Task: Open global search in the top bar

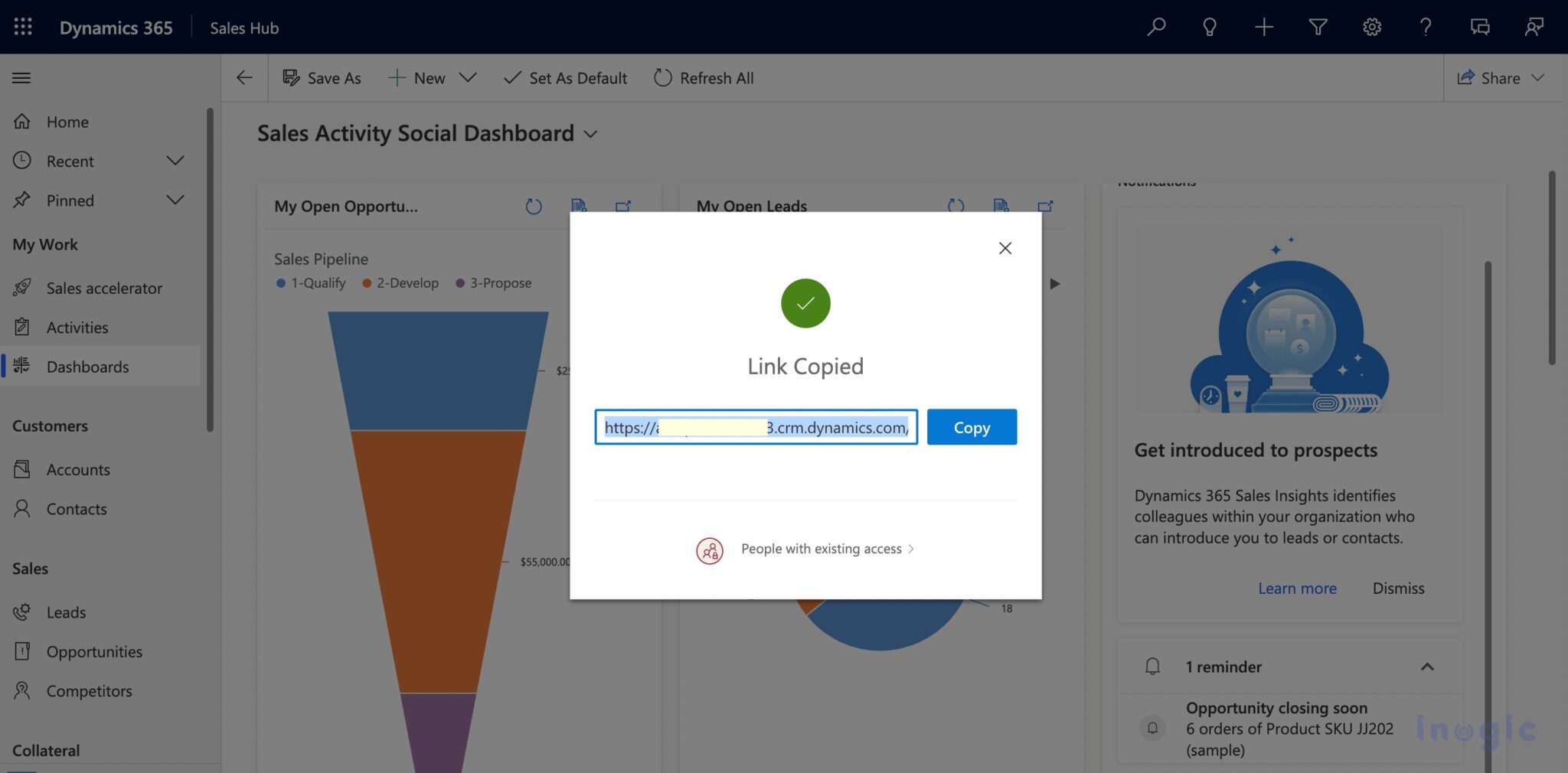Action: click(1156, 27)
